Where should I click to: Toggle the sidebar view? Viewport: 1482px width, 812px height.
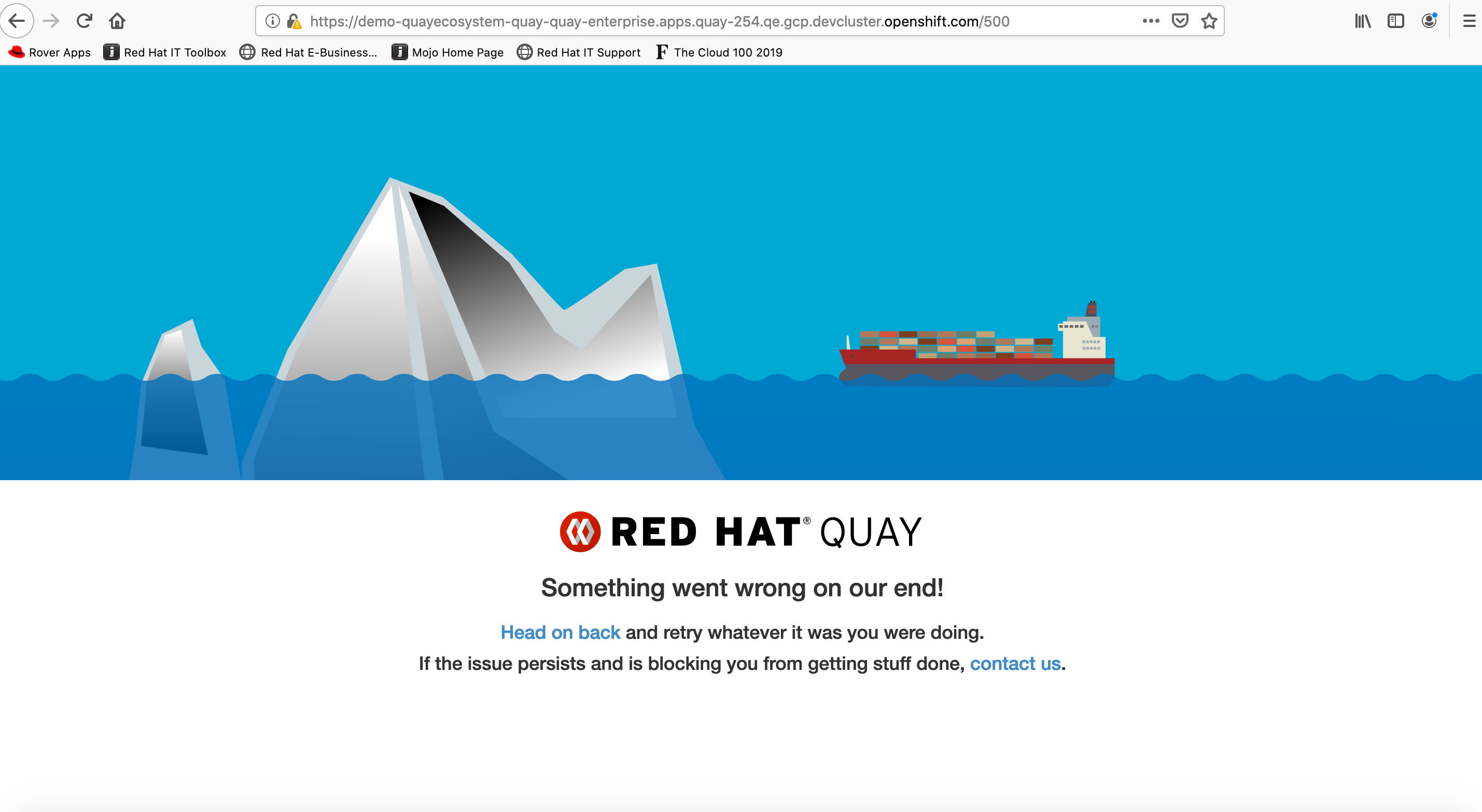pos(1396,21)
